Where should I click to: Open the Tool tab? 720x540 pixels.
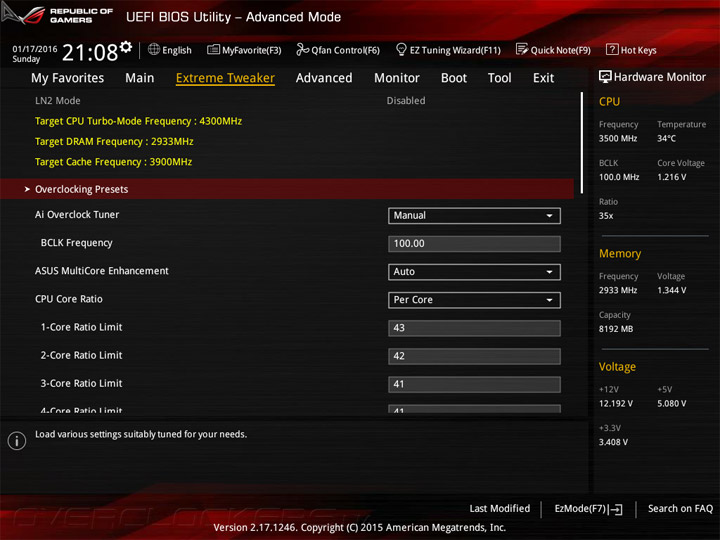(499, 78)
